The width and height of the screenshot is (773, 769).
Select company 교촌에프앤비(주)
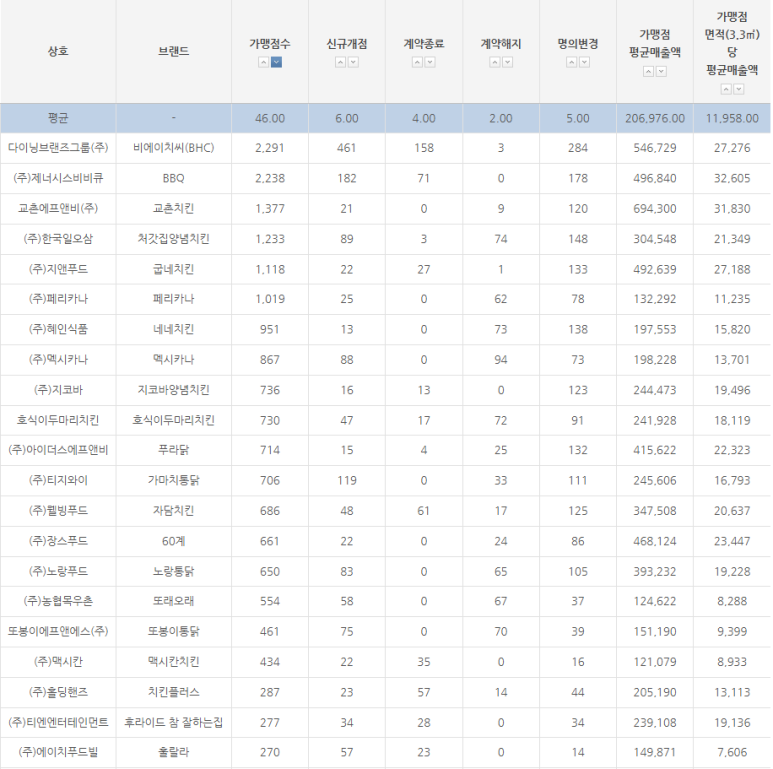point(58,209)
